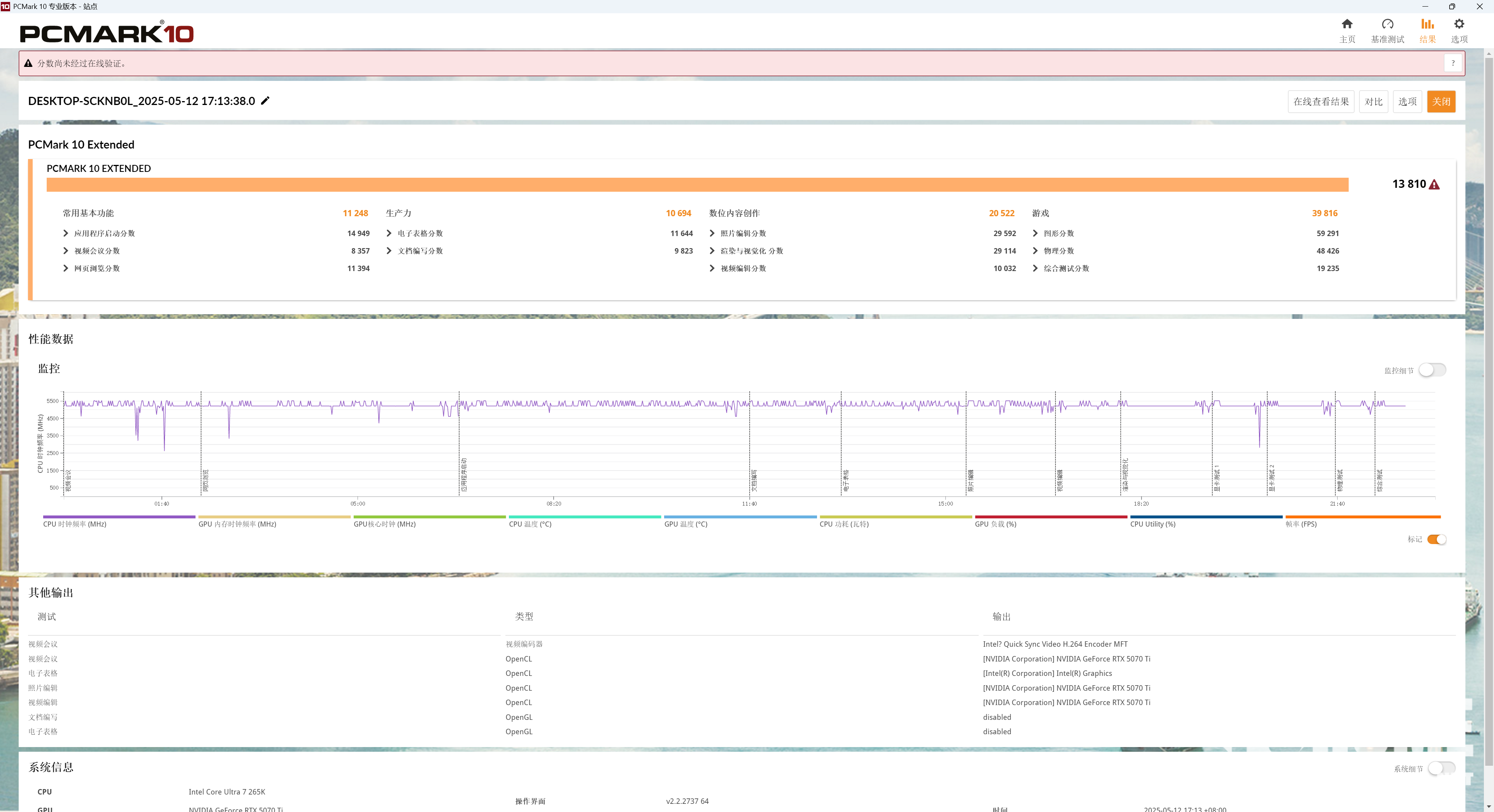Select GPU 负载 (%) legend swatch
The height and width of the screenshot is (812, 1494).
pos(1051,517)
